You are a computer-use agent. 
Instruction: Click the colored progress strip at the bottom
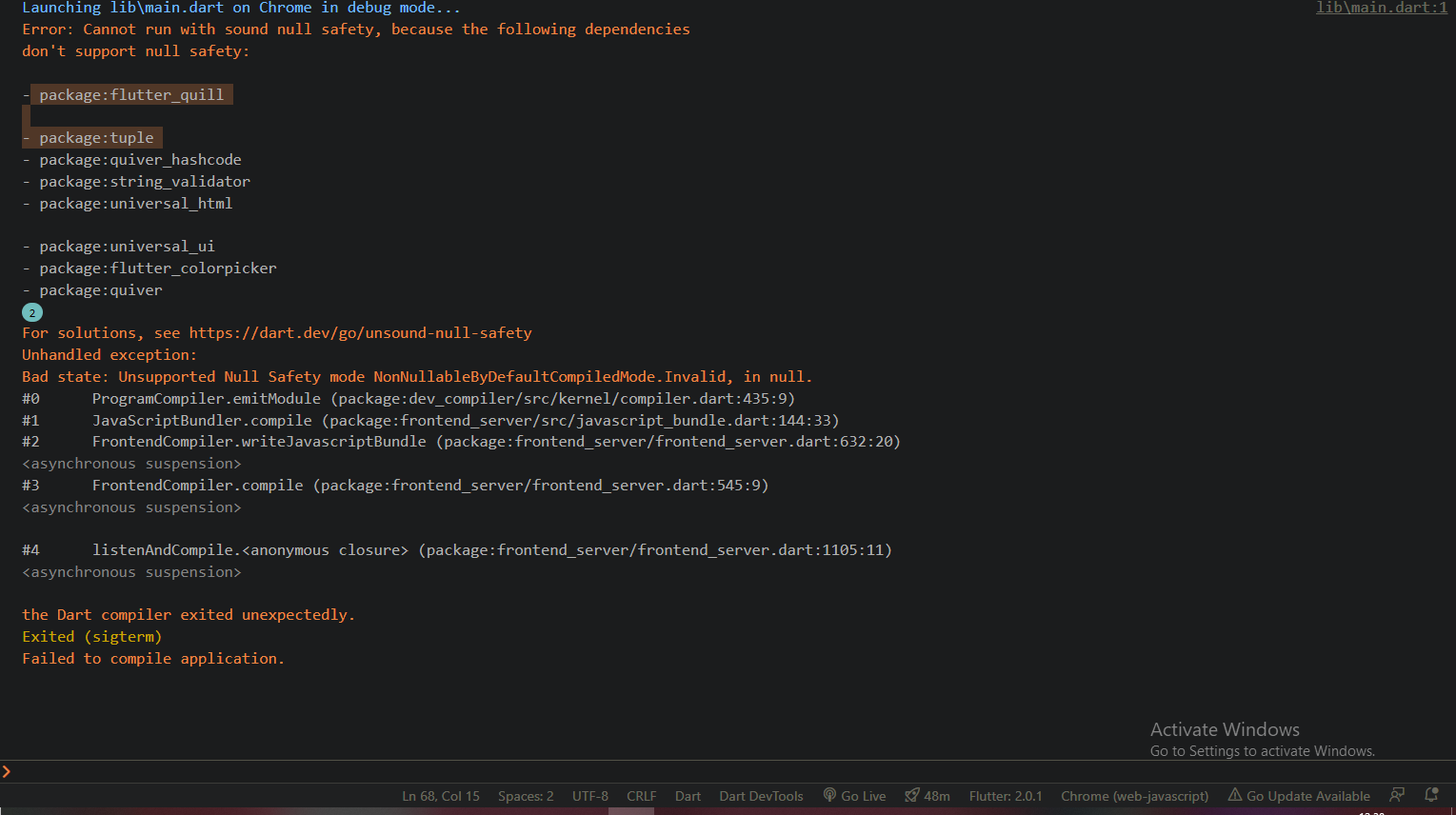[x=632, y=809]
